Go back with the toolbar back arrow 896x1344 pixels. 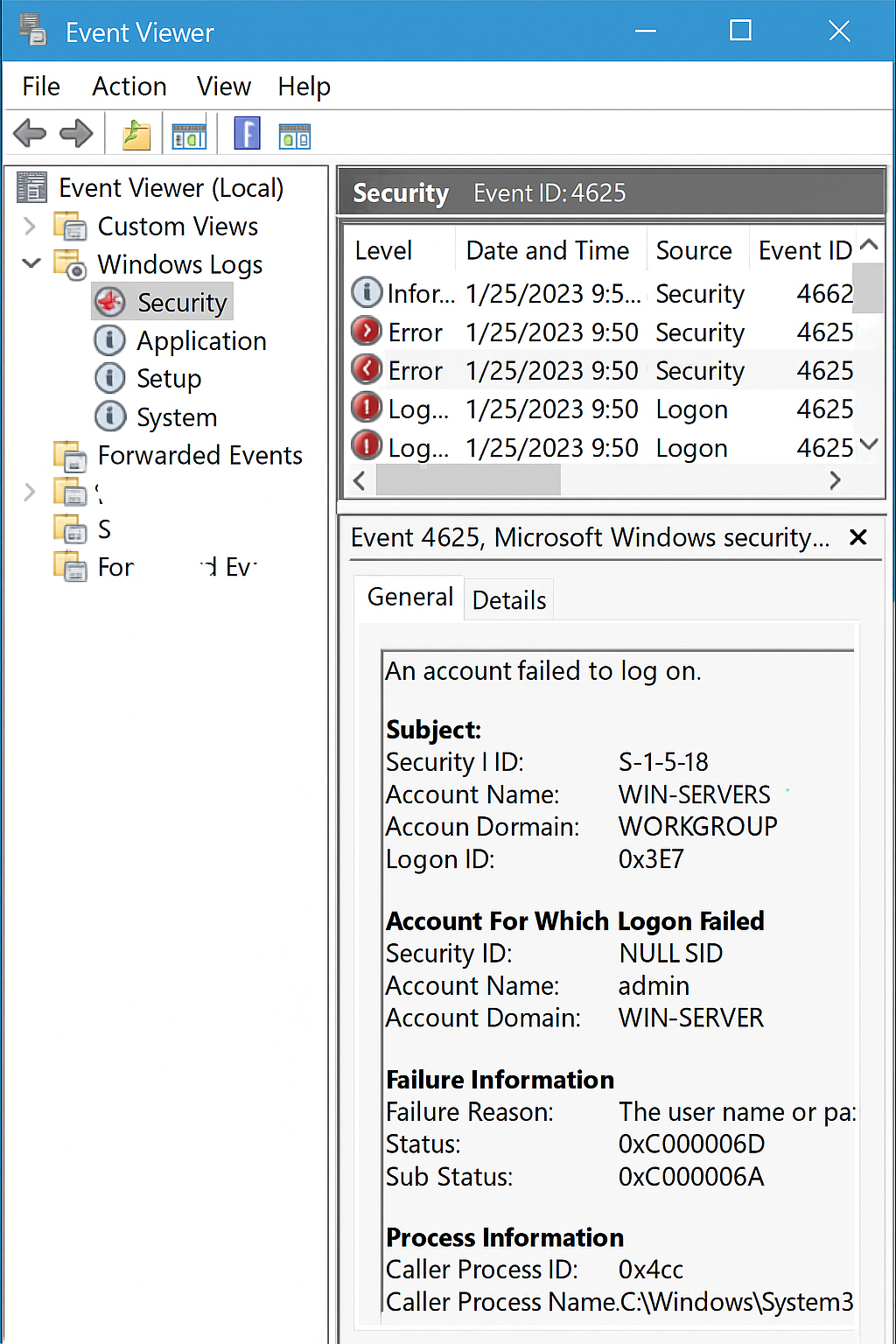click(x=30, y=134)
